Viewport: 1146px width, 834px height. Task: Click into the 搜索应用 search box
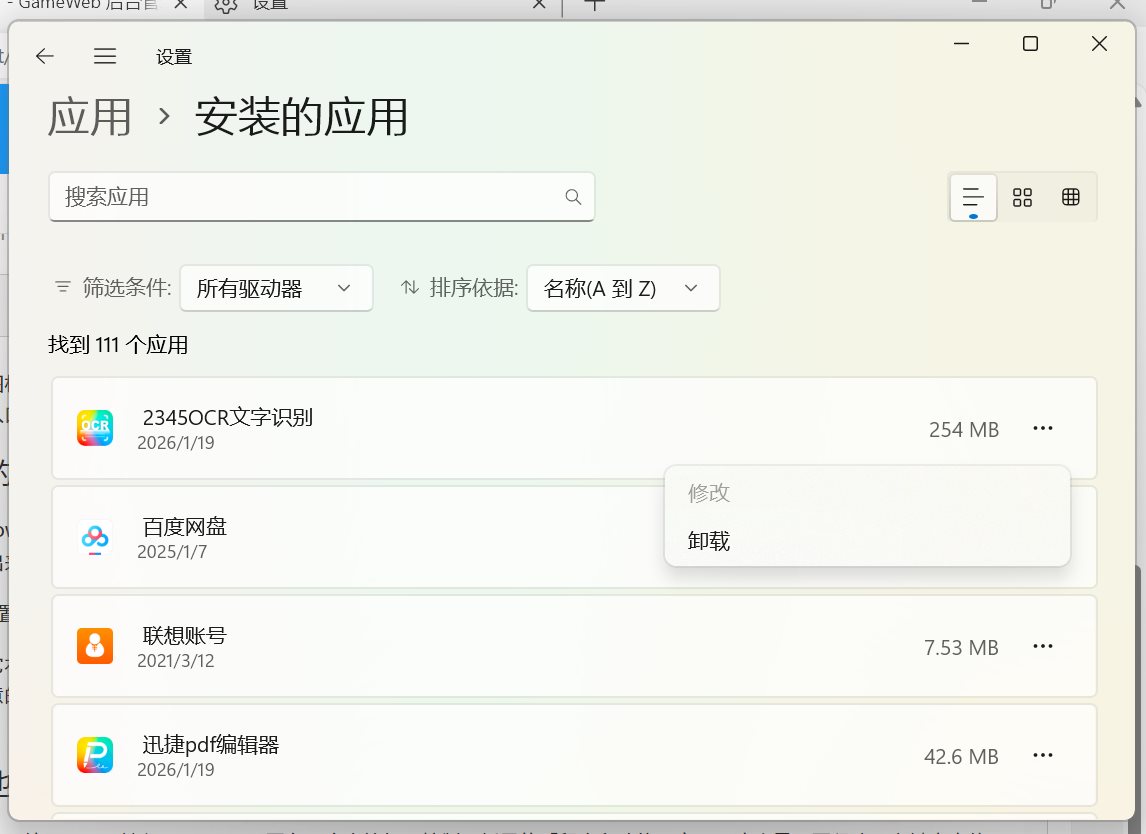tap(322, 197)
